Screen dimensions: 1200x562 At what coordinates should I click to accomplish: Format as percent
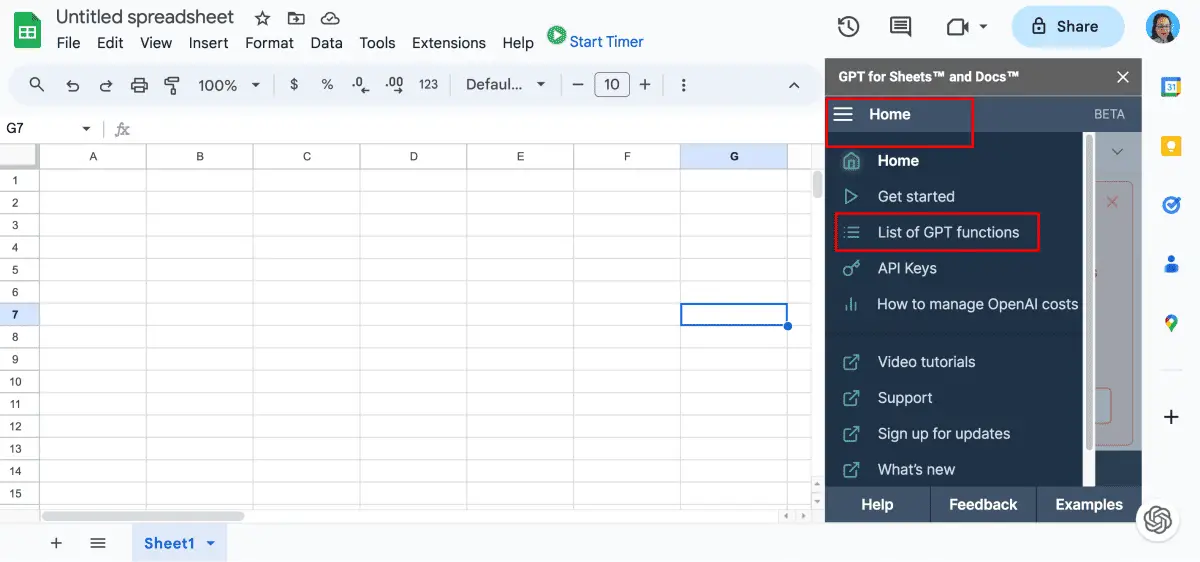point(327,85)
